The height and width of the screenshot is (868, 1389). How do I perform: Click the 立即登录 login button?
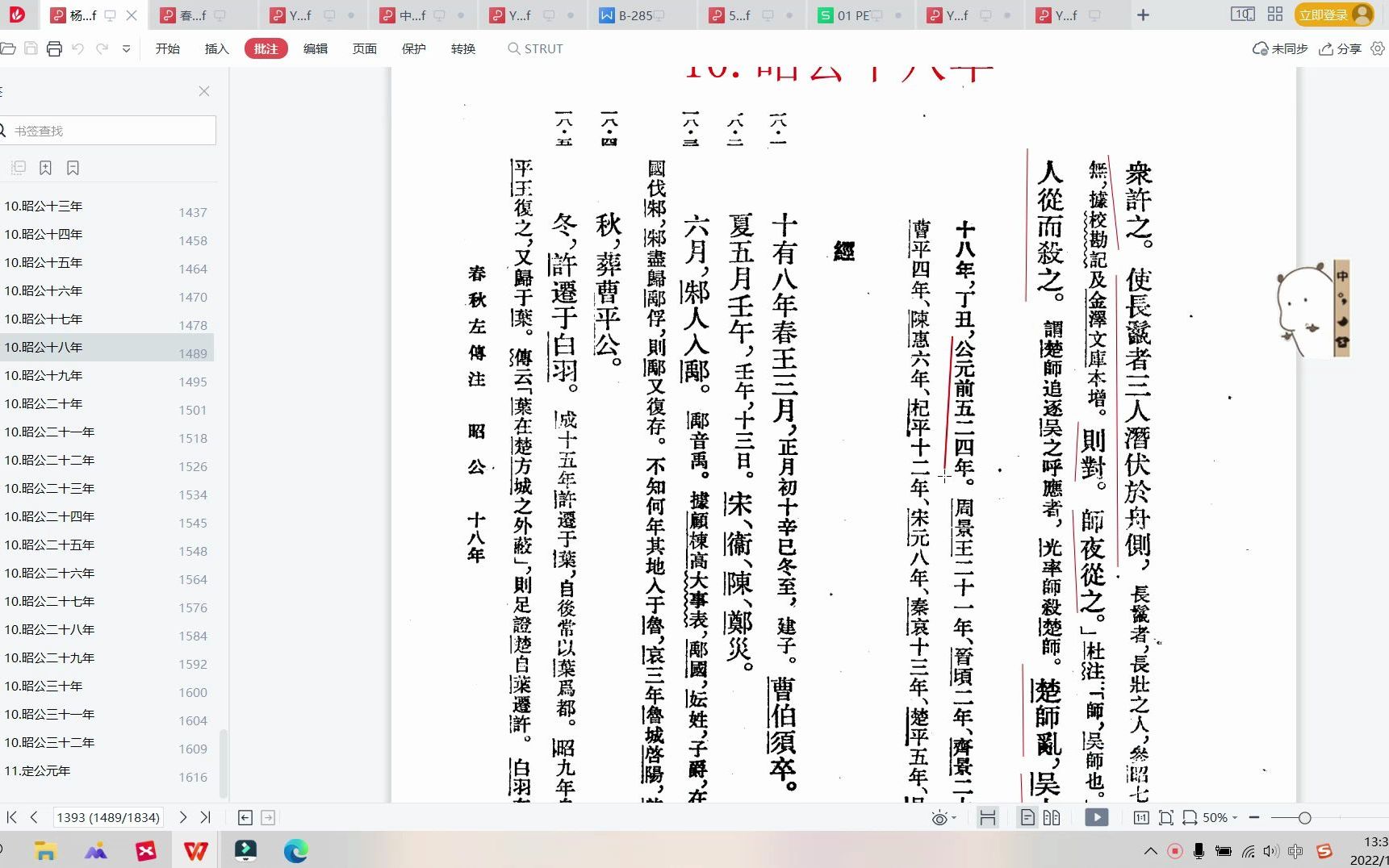point(1333,15)
